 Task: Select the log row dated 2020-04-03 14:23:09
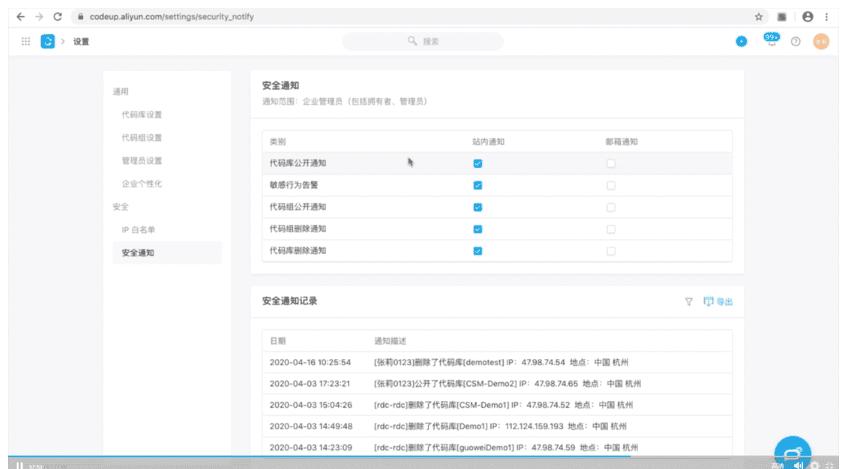[497, 447]
